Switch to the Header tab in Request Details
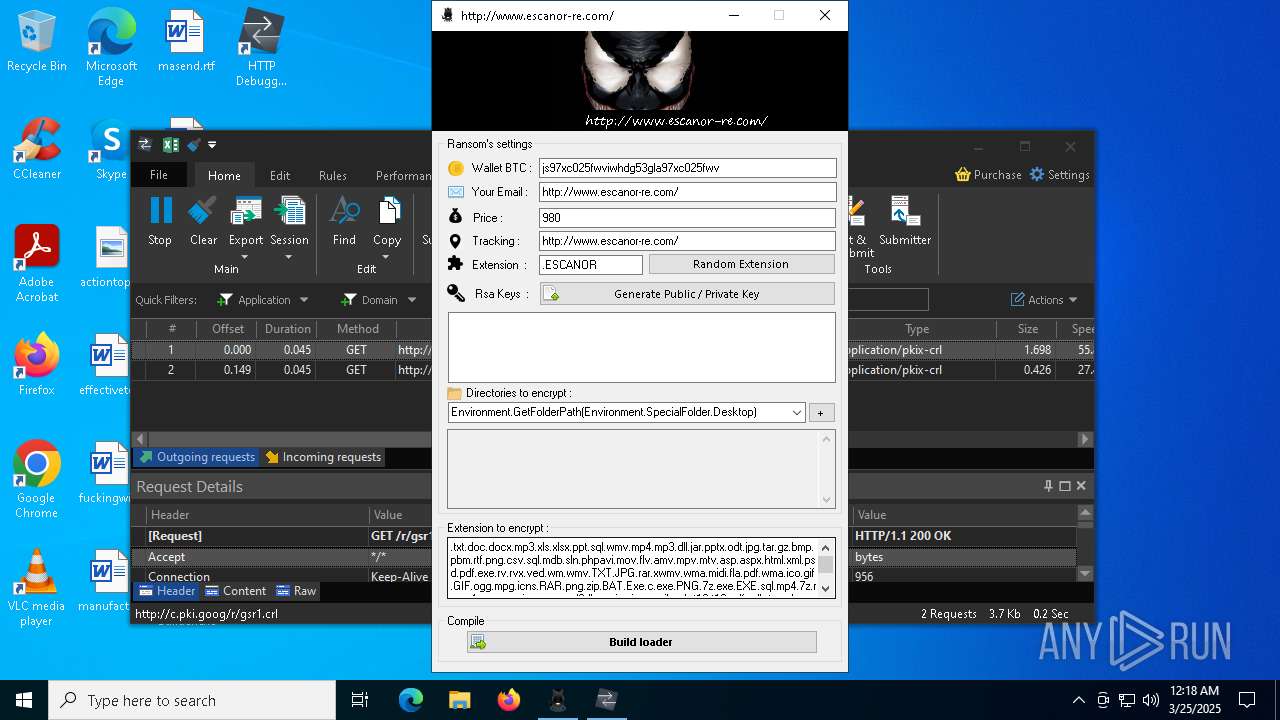This screenshot has width=1280, height=720. point(167,591)
